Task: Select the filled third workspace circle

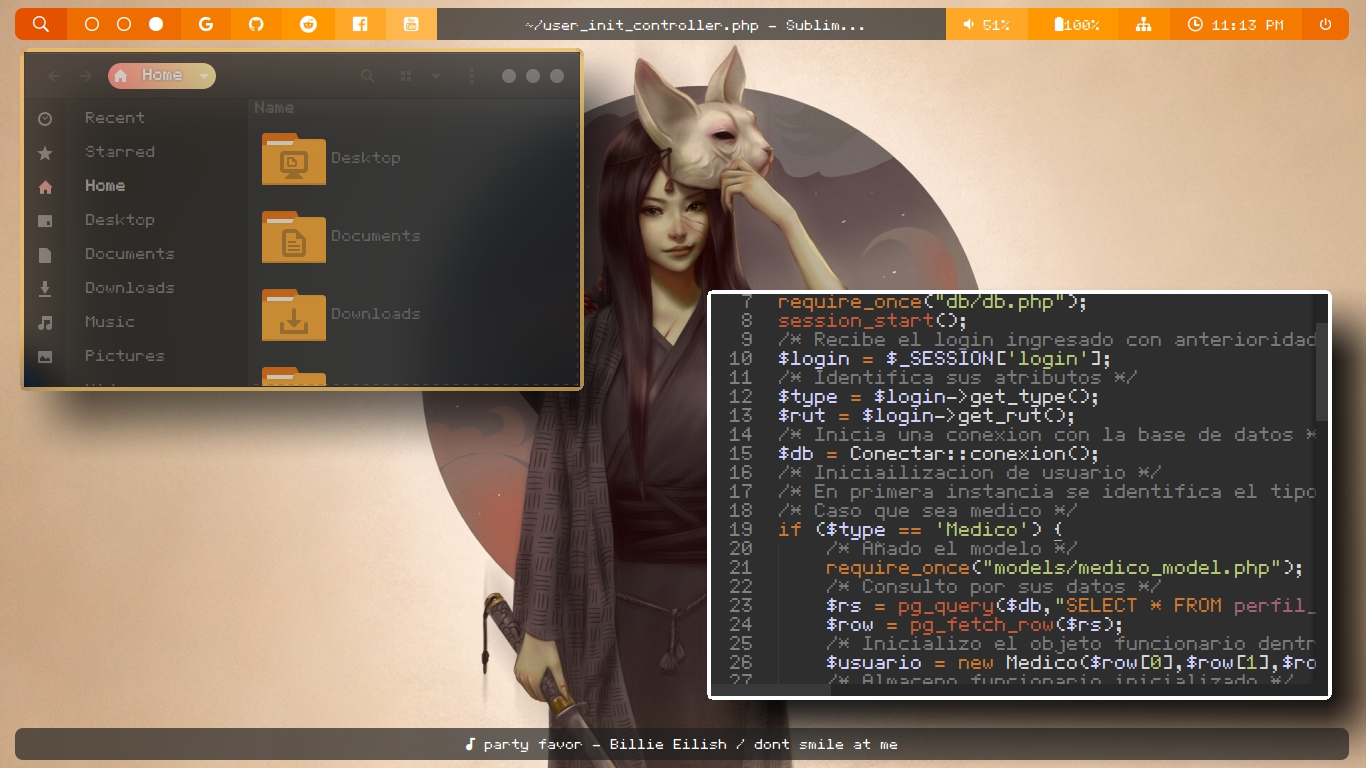Action: click(156, 24)
